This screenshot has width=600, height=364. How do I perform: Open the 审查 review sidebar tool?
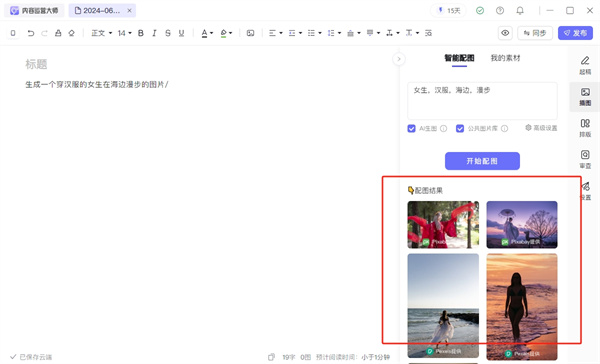tap(585, 160)
